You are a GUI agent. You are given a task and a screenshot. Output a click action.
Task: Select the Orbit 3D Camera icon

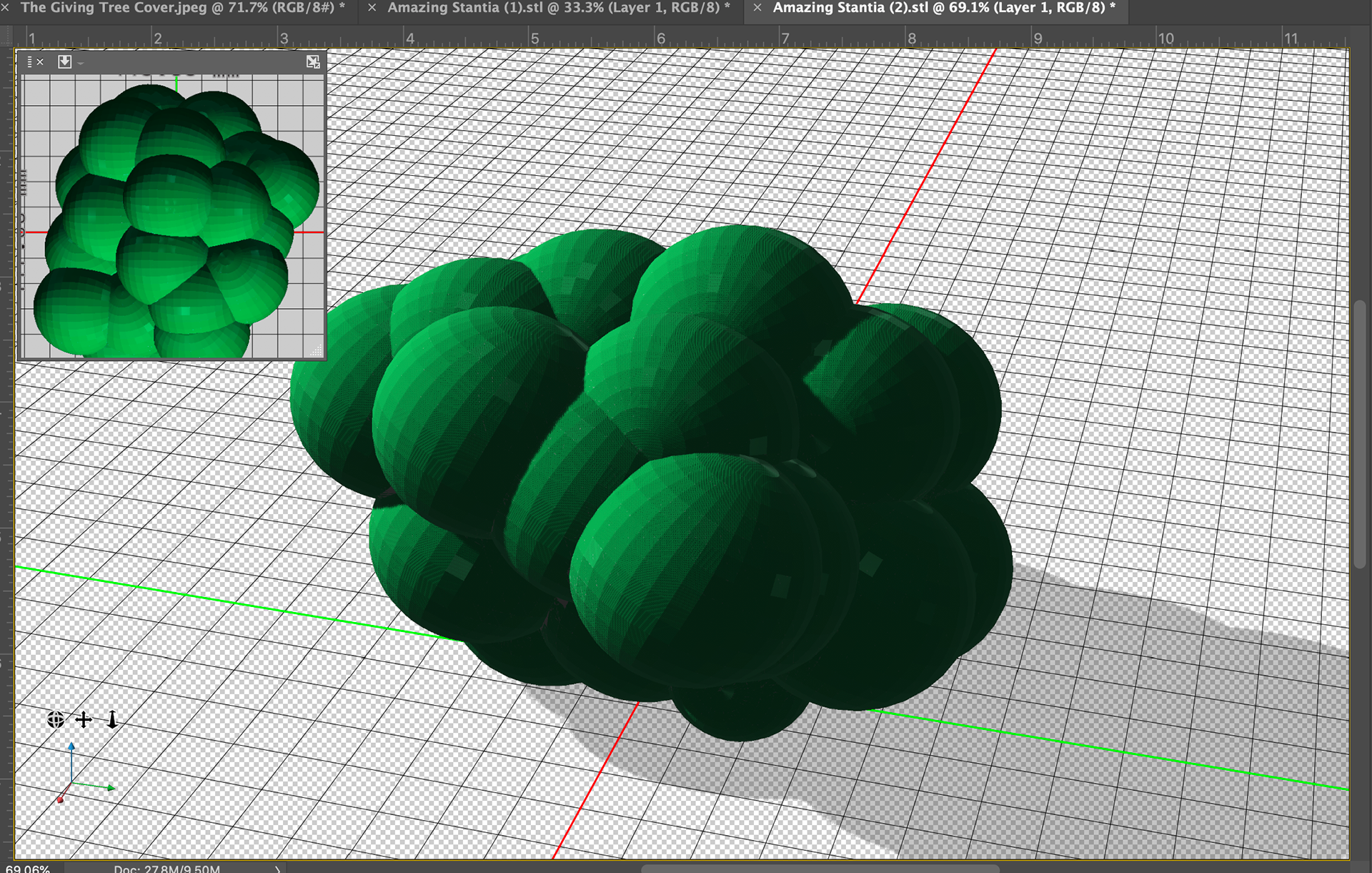tap(56, 719)
